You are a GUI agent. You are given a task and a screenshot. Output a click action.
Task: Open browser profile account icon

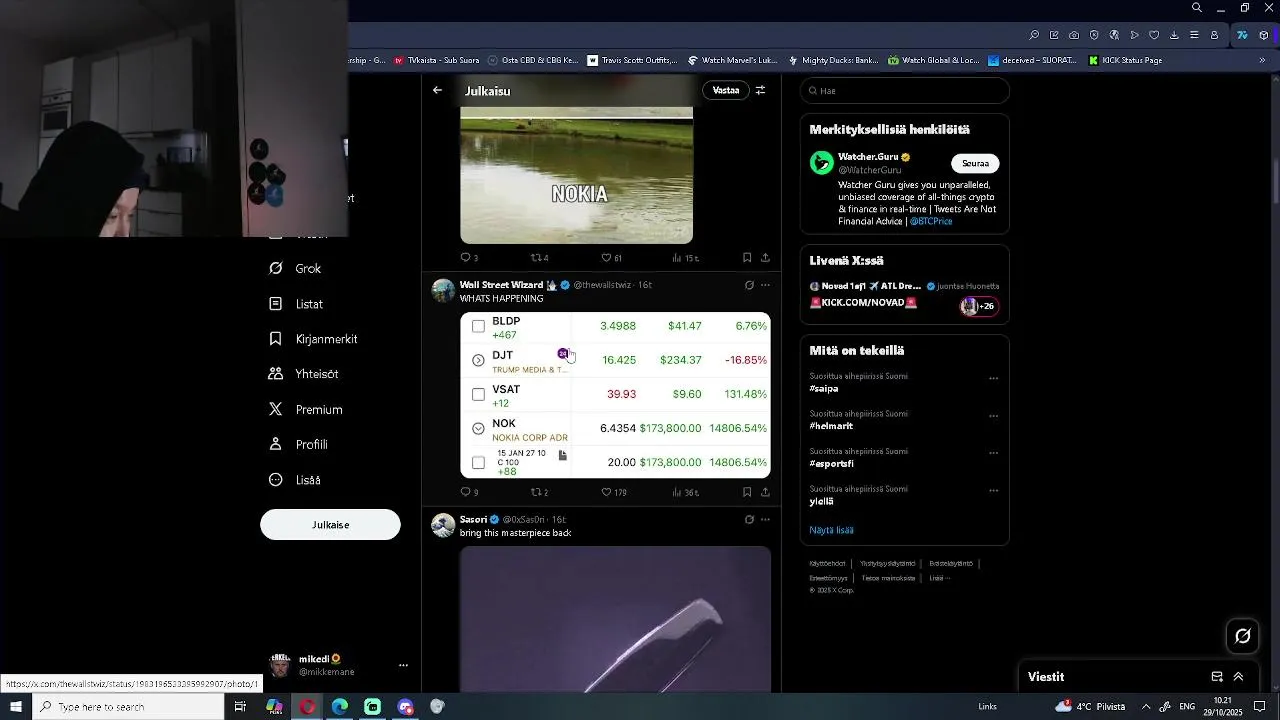[x=1214, y=35]
